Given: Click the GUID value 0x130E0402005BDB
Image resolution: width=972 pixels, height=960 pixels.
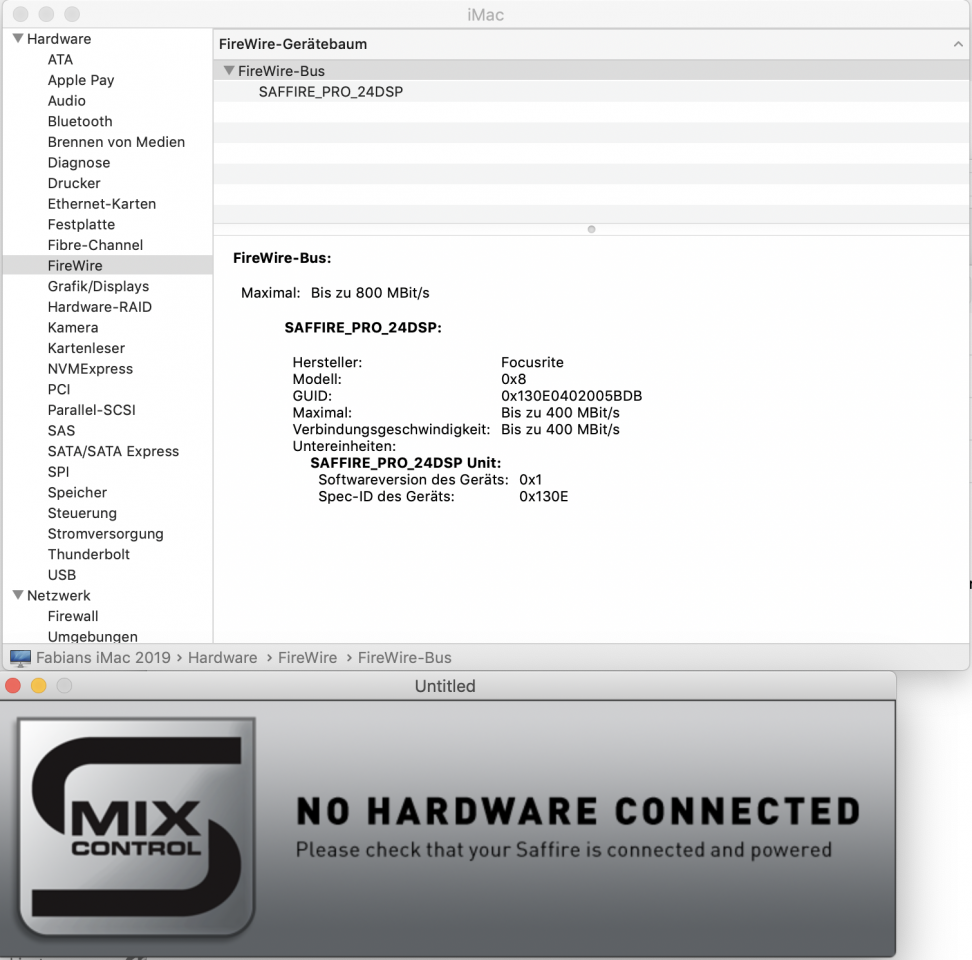Looking at the screenshot, I should pos(571,395).
